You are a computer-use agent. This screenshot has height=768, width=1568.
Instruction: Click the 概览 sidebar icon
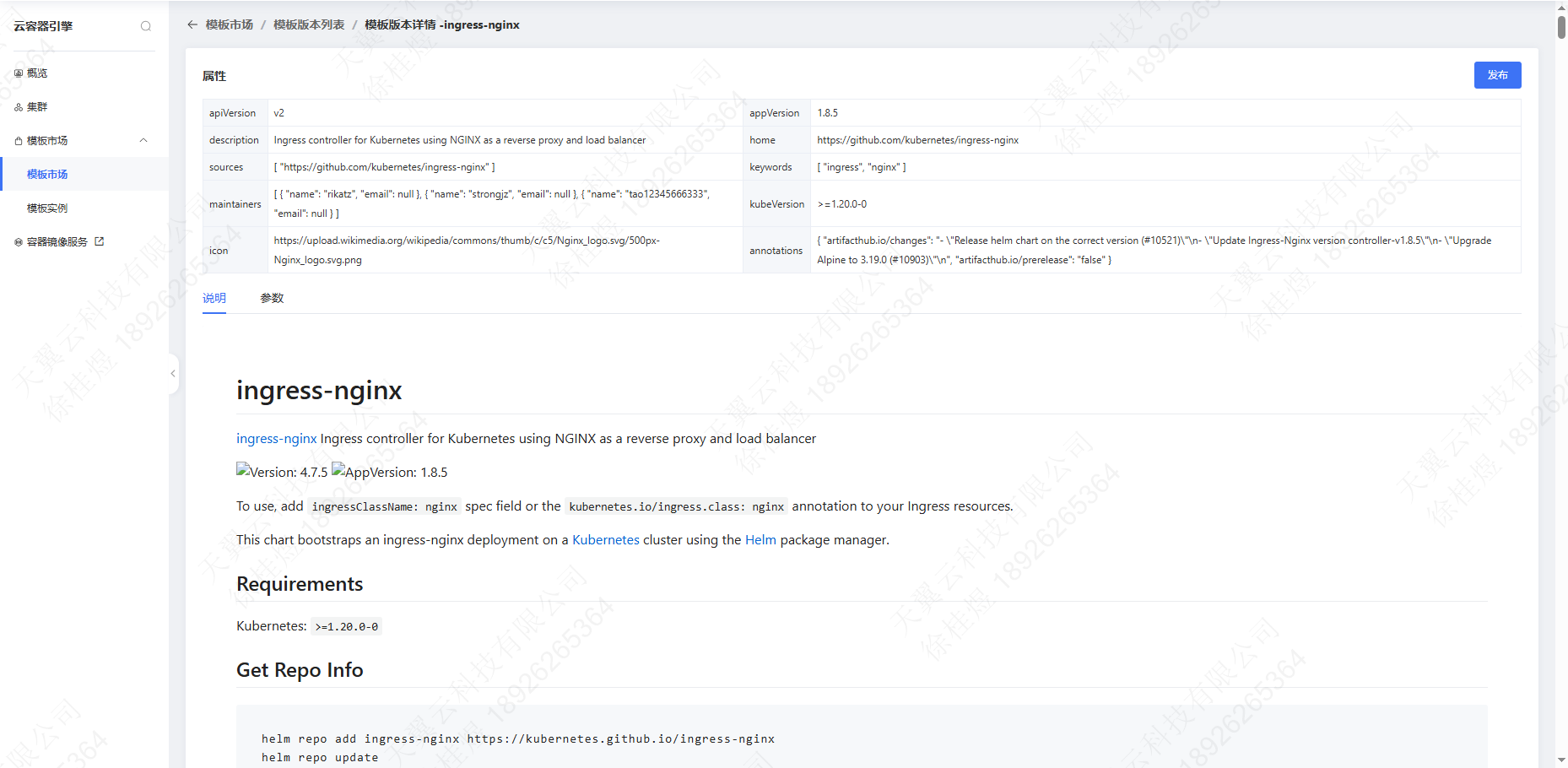[19, 73]
